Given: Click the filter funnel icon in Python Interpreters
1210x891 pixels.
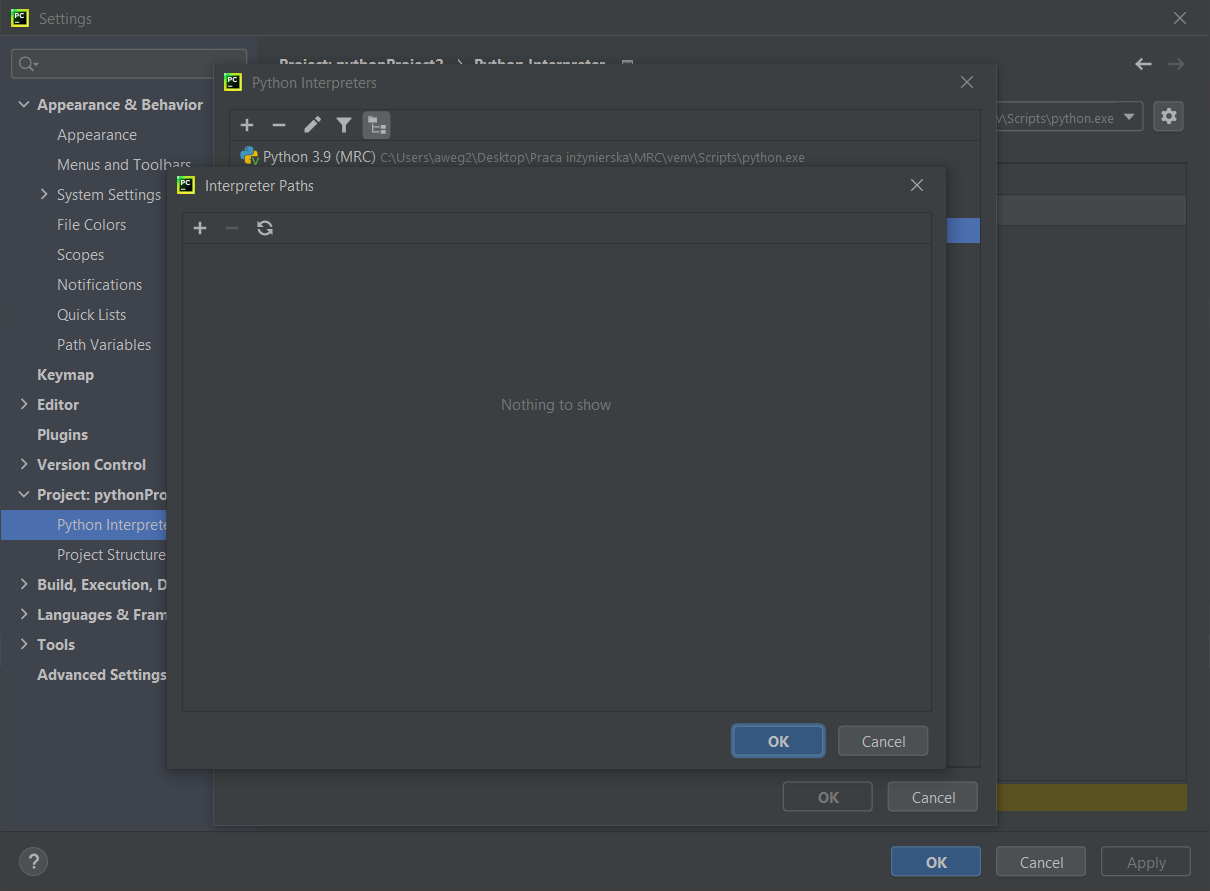Looking at the screenshot, I should click(344, 125).
